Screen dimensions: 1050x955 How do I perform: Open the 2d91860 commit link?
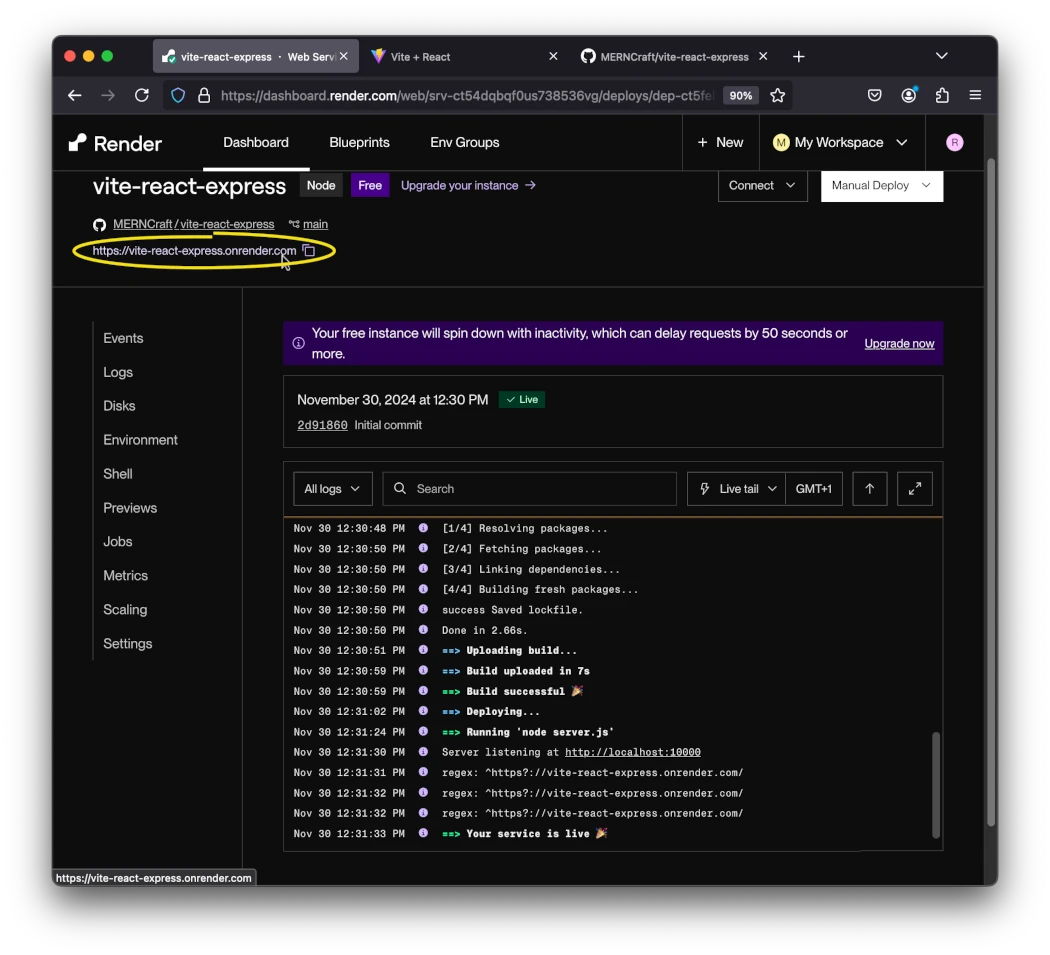(321, 424)
